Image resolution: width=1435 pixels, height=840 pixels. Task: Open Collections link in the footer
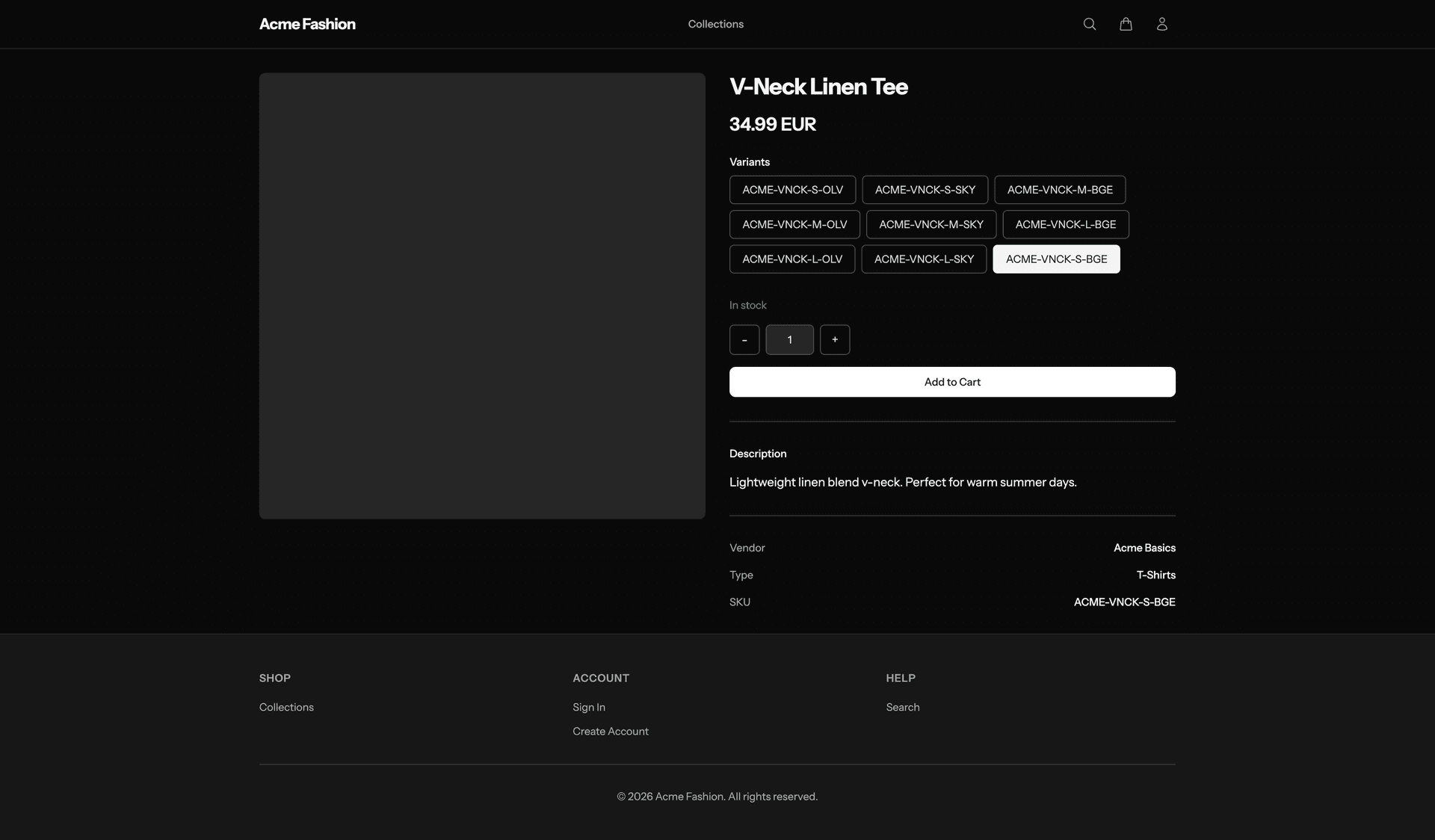(286, 707)
